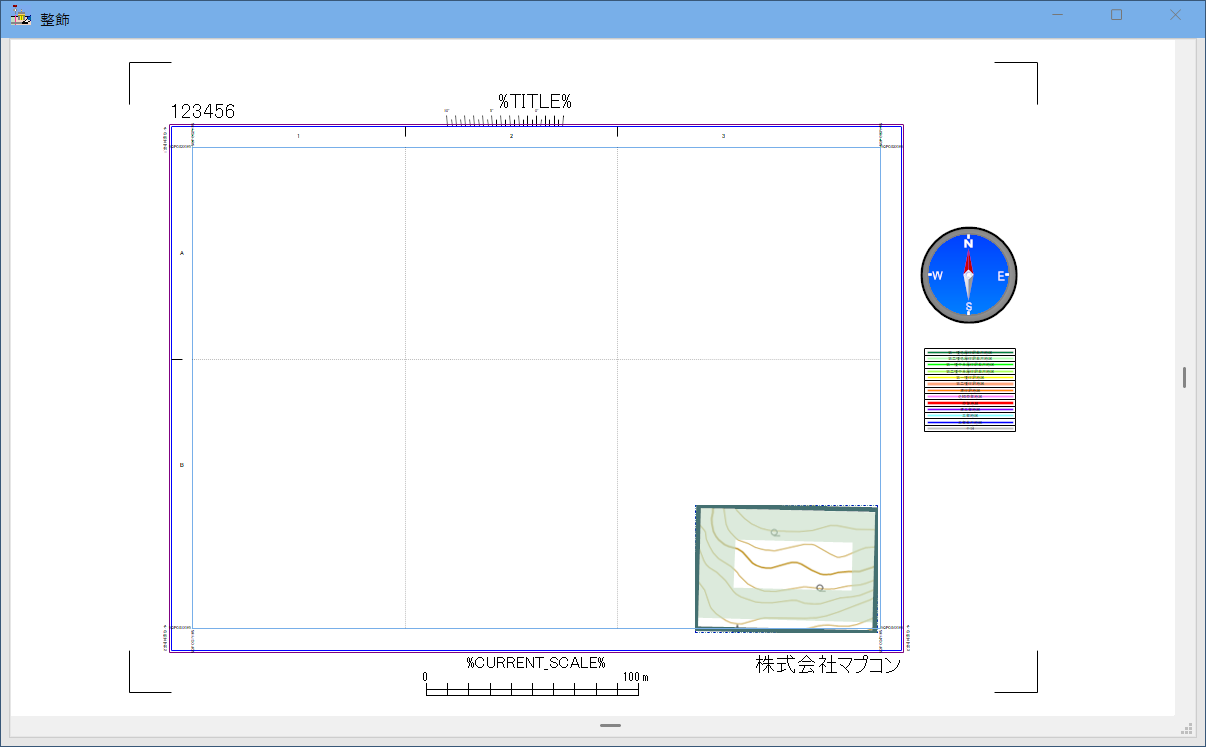Image resolution: width=1206 pixels, height=747 pixels.
Task: Select the red bold line in legend
Action: (969, 403)
